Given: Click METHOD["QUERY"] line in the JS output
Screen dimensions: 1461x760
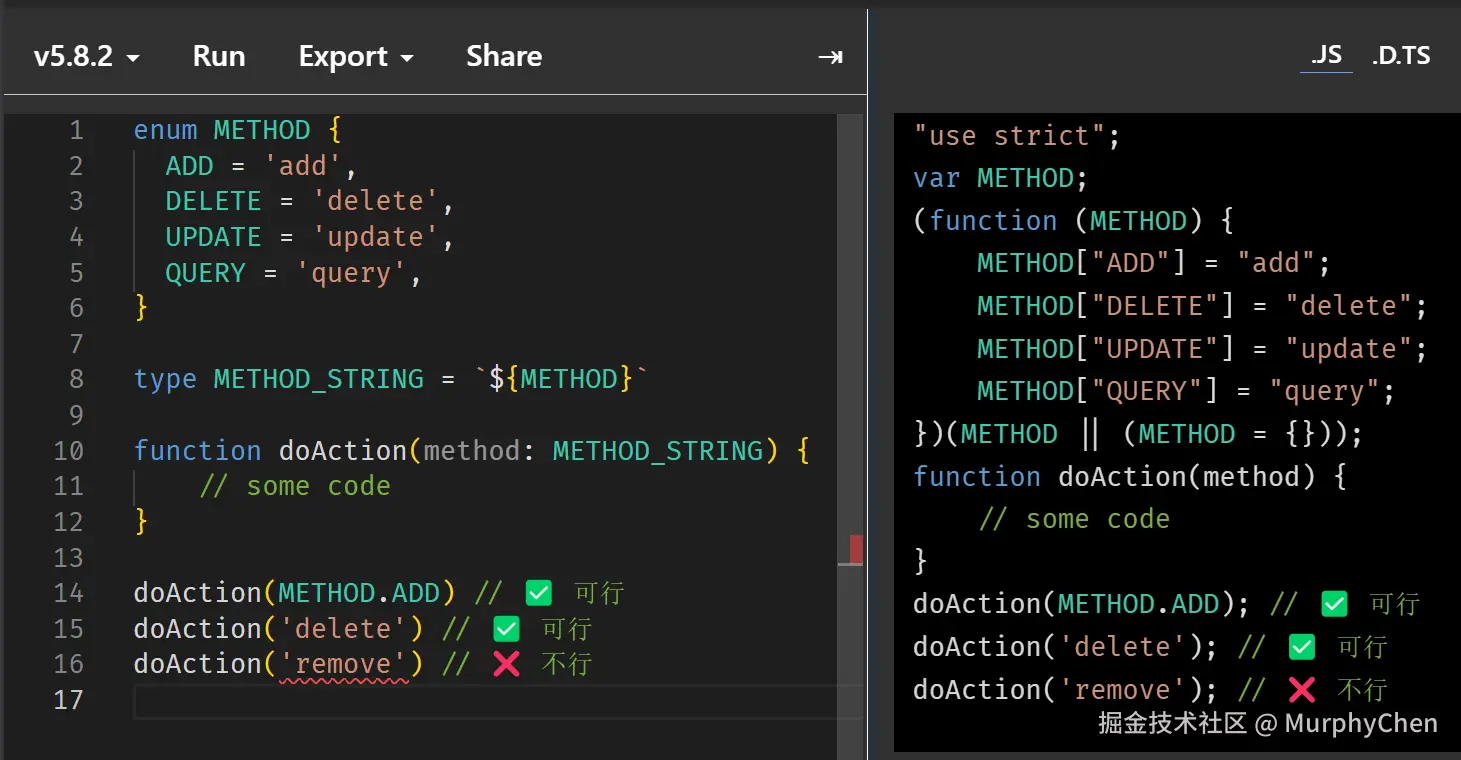Looking at the screenshot, I should (x=1186, y=391).
